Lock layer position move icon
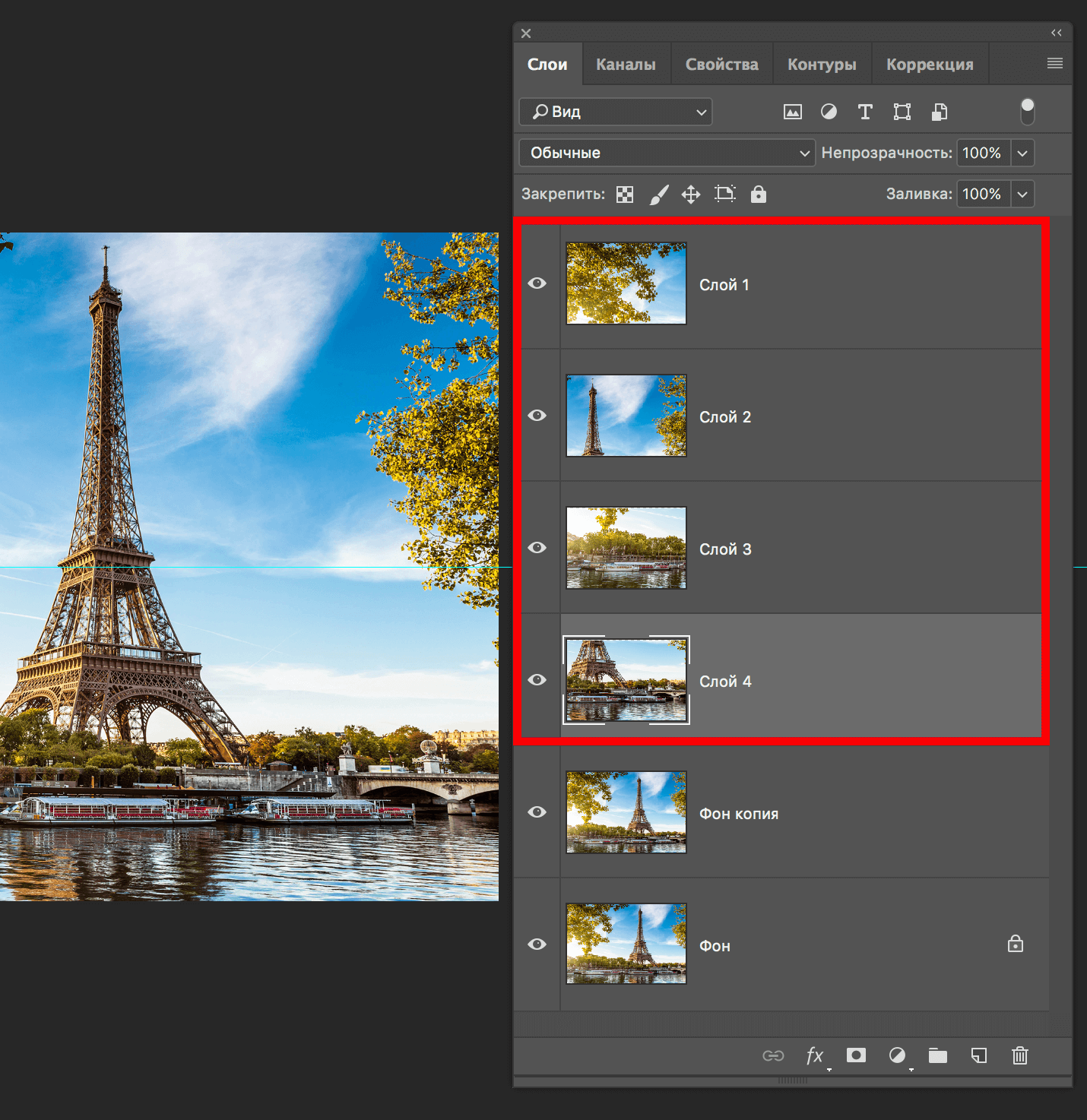The width and height of the screenshot is (1087, 1120). tap(691, 195)
